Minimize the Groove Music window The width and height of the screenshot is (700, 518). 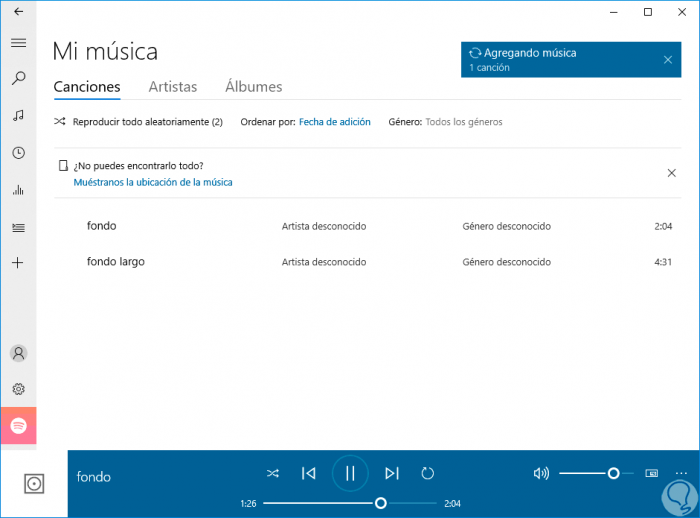(x=614, y=12)
